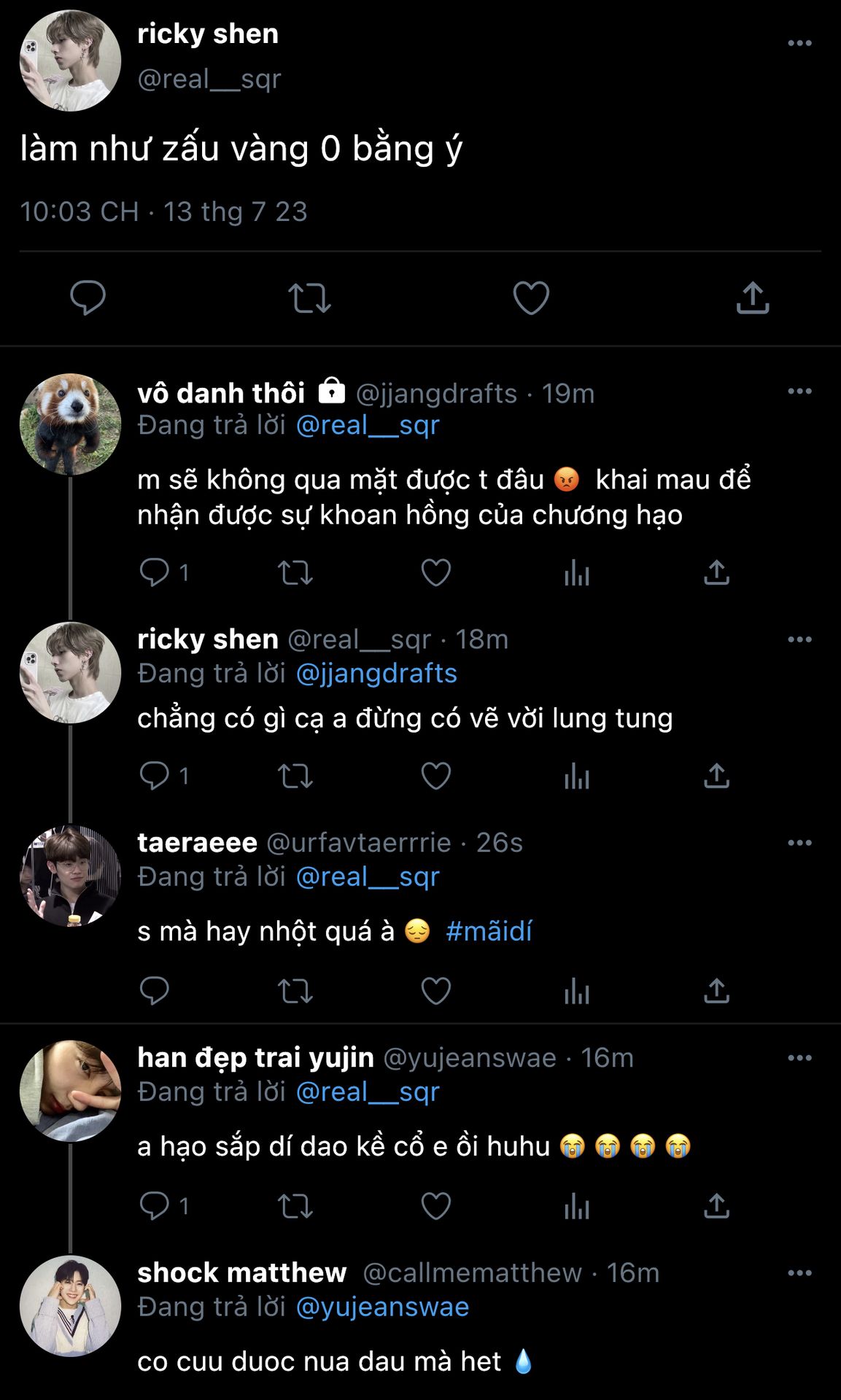Open the #mãidí hashtag
841x1400 pixels.
489,931
